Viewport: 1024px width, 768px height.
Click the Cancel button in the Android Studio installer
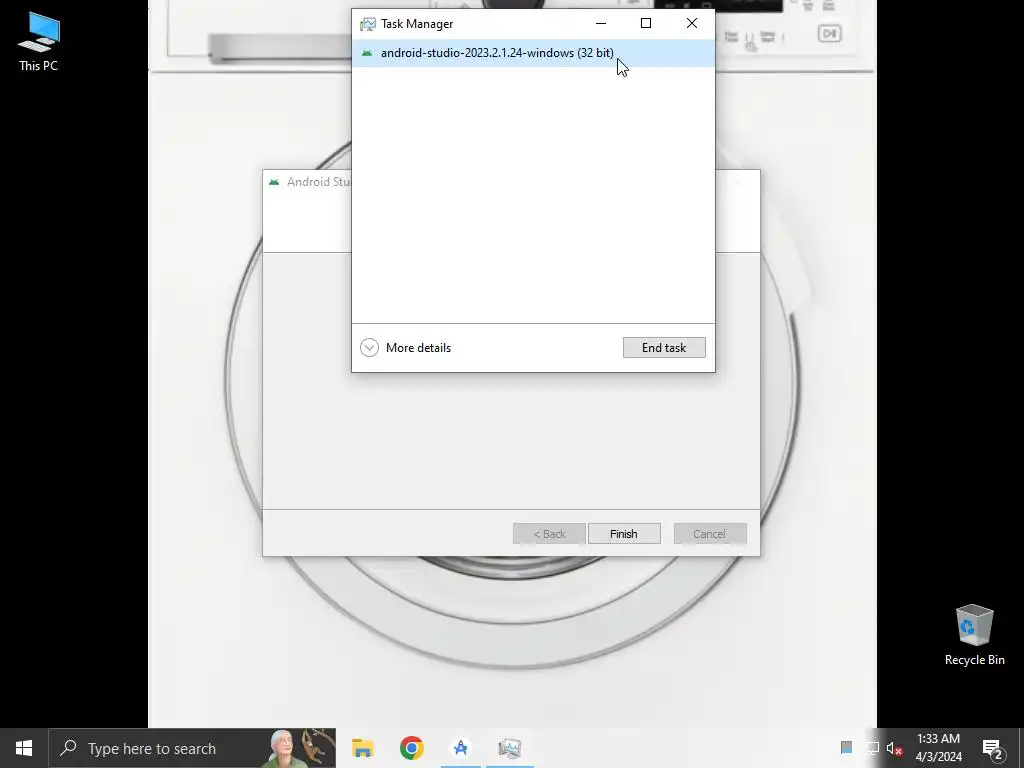click(x=710, y=534)
